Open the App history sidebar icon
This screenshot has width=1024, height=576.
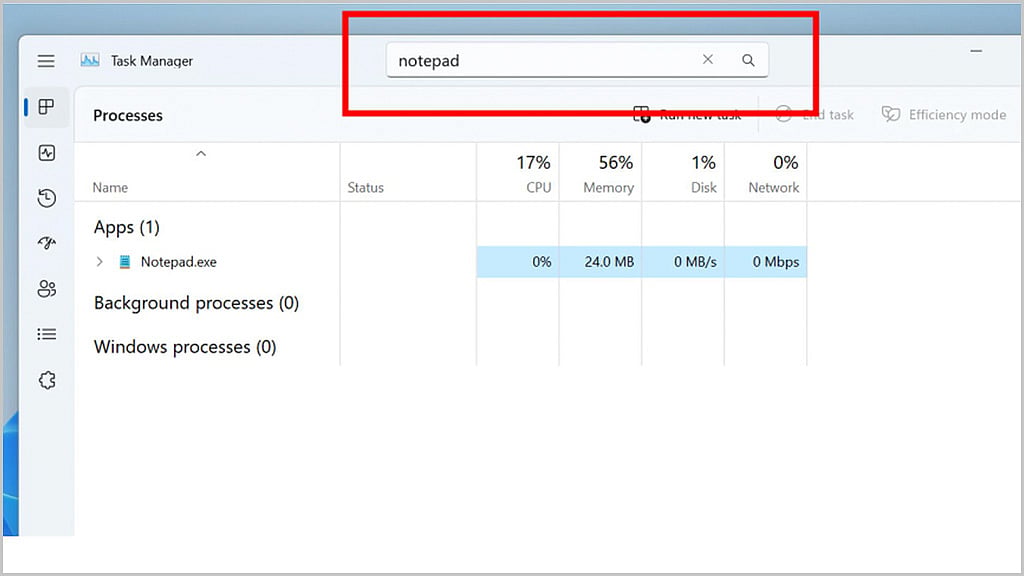(x=46, y=198)
